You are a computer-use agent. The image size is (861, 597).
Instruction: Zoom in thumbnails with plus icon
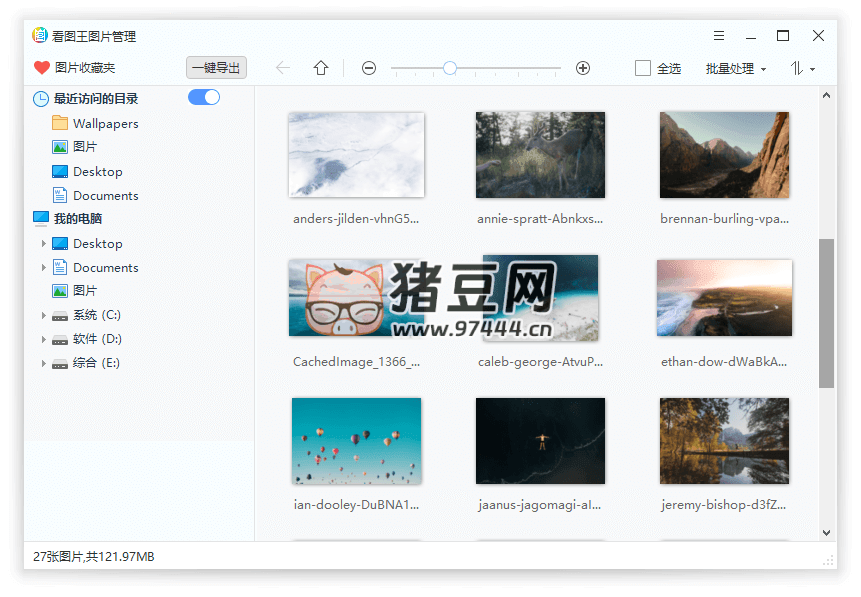pos(583,68)
